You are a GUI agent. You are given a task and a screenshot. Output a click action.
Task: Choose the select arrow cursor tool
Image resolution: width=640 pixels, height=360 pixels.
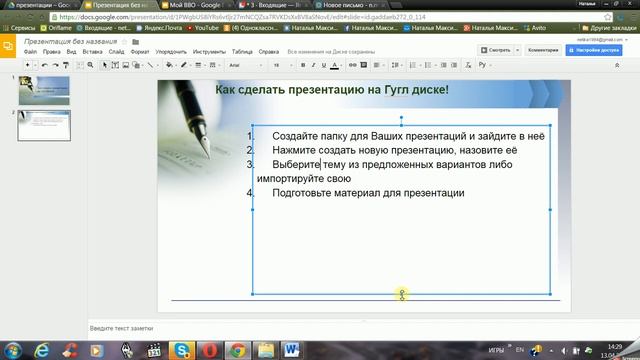(104, 65)
